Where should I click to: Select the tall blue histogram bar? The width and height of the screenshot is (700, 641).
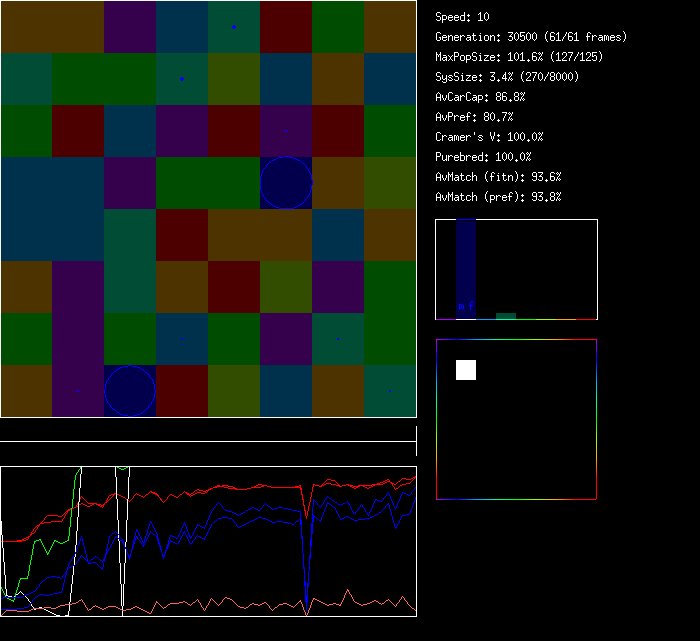point(466,269)
